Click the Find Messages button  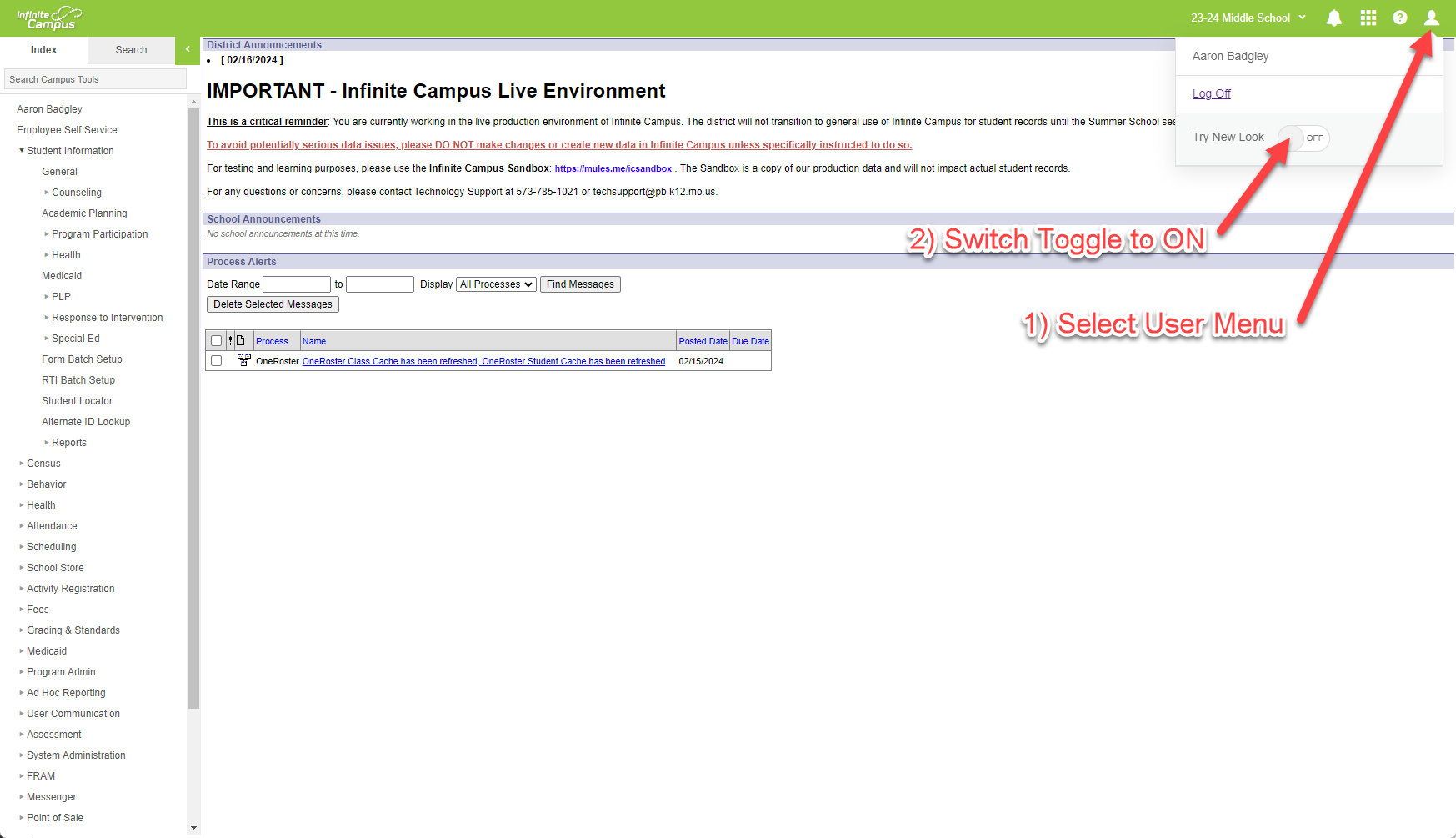pyautogui.click(x=580, y=284)
